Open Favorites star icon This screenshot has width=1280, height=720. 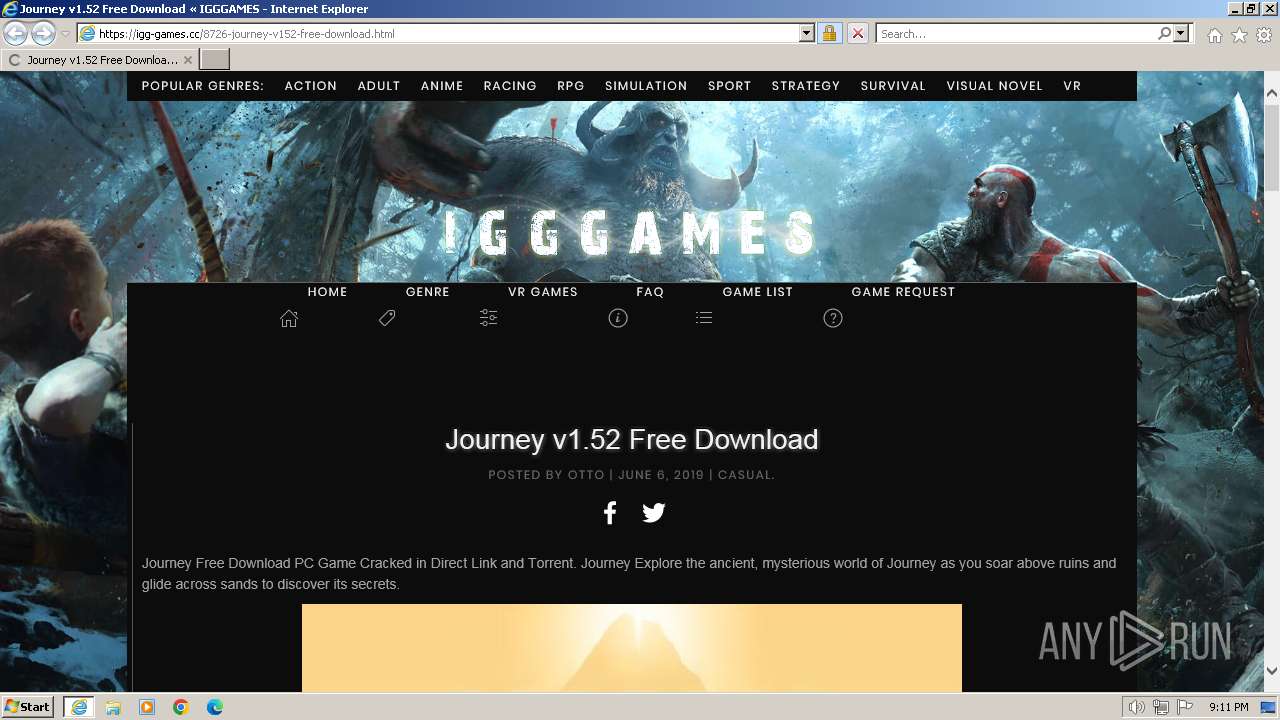tap(1239, 35)
